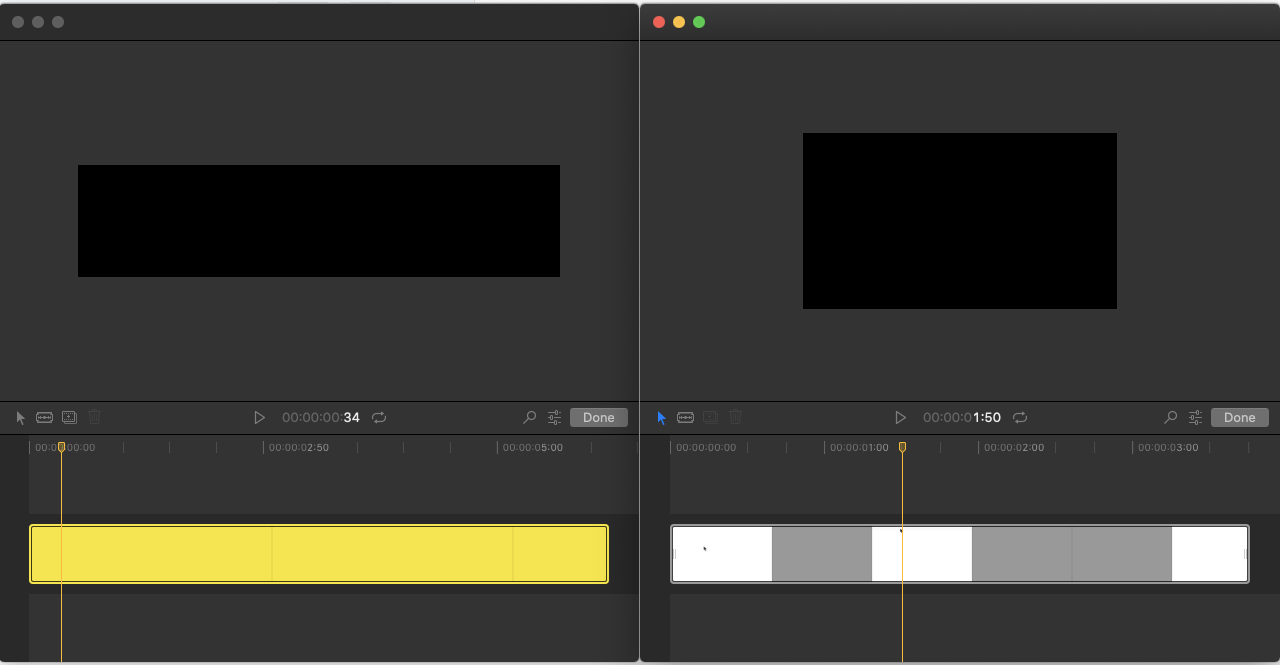
Task: Click the 00:00:00:00 ruler label in right window
Action: (706, 448)
